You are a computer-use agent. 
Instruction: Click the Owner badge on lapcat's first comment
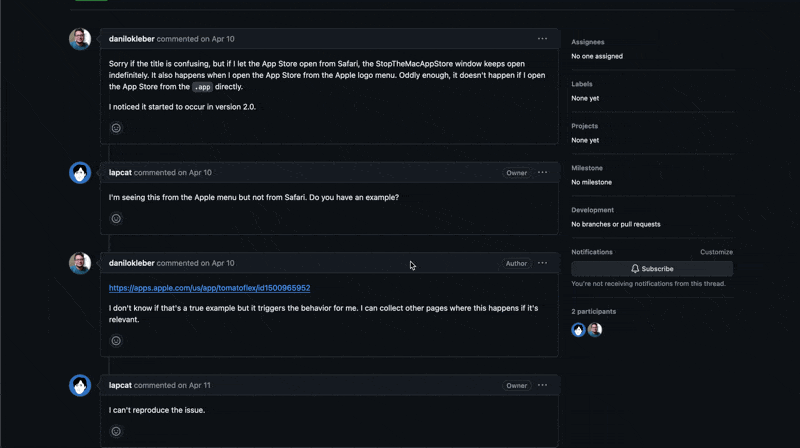point(516,173)
